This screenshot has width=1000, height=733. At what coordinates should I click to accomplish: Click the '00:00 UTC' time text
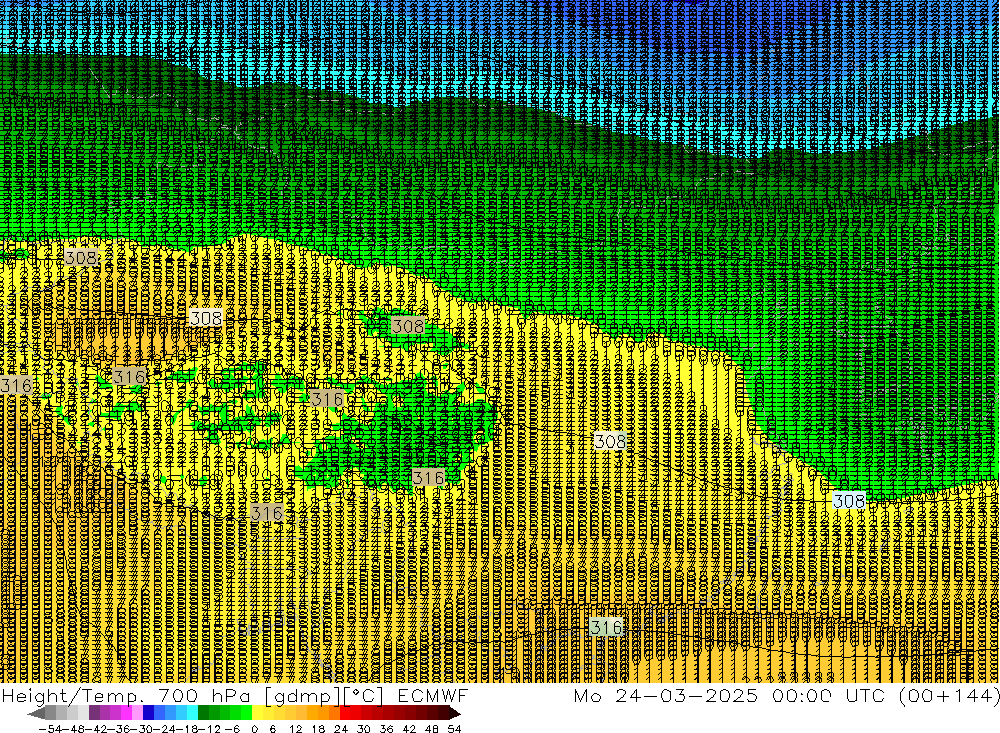(829, 695)
